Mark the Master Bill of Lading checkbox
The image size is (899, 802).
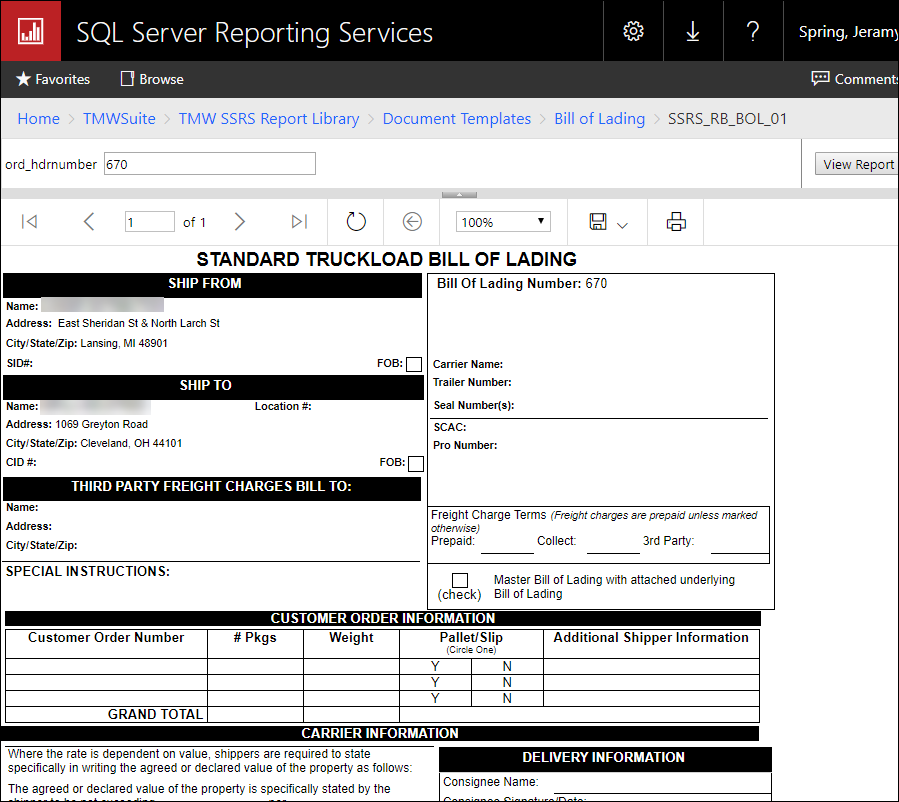(x=459, y=580)
